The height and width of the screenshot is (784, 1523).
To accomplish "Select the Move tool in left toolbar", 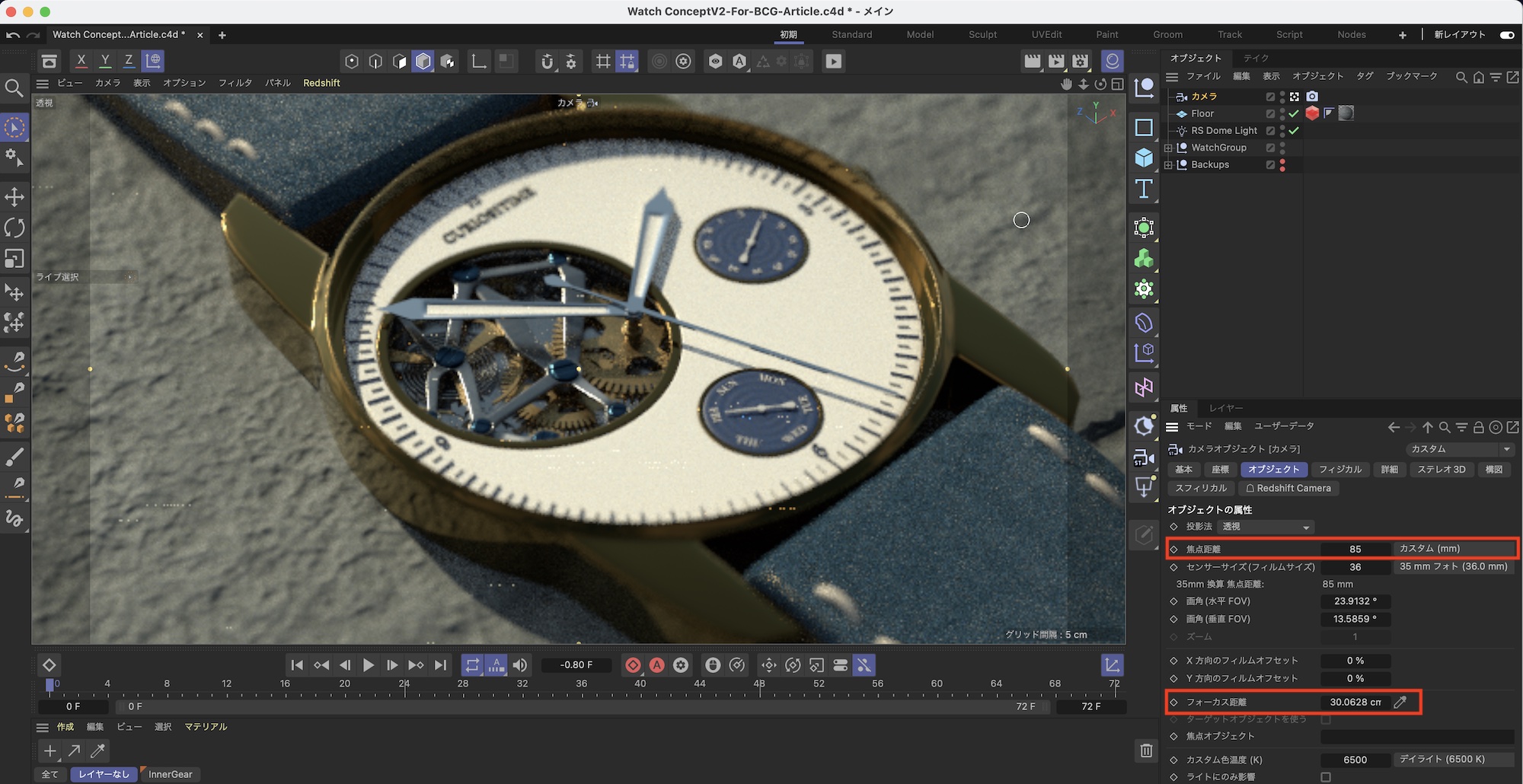I will click(x=14, y=197).
